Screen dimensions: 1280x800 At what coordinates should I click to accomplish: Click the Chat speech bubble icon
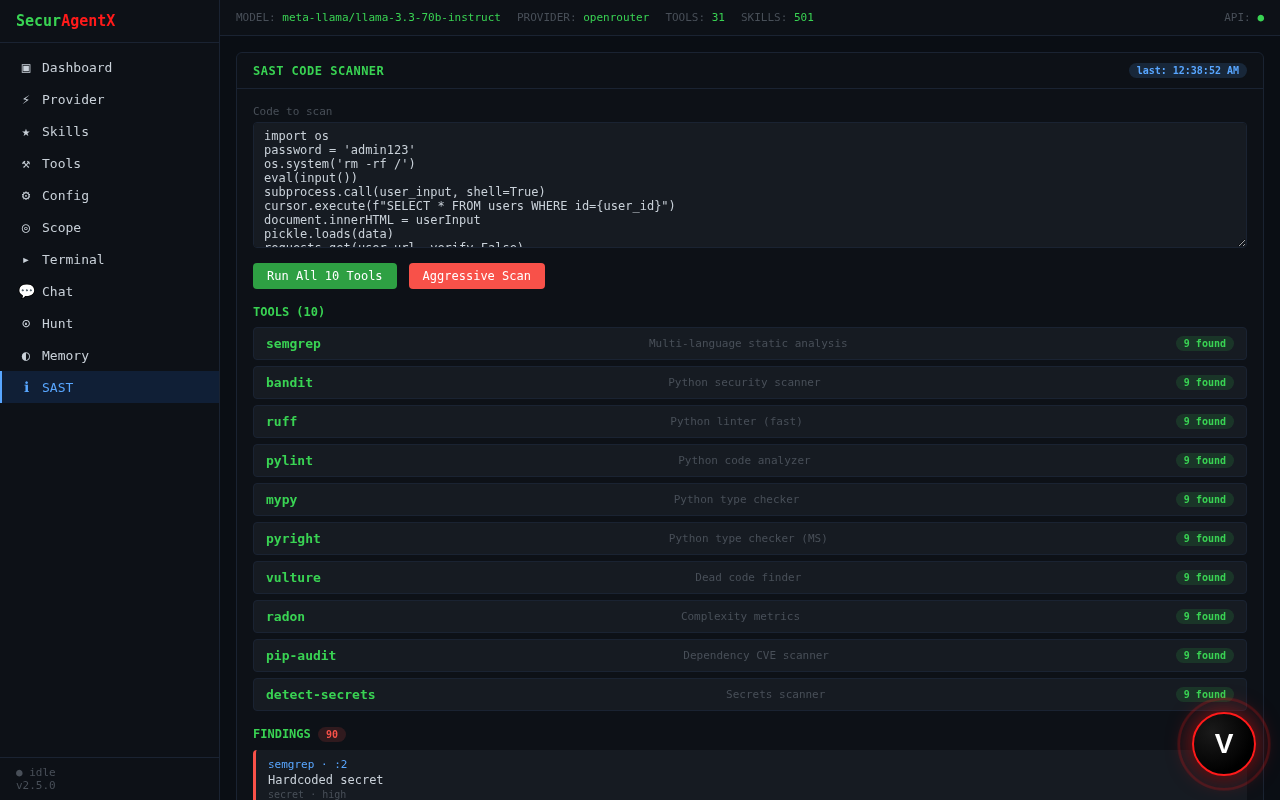tap(26, 291)
